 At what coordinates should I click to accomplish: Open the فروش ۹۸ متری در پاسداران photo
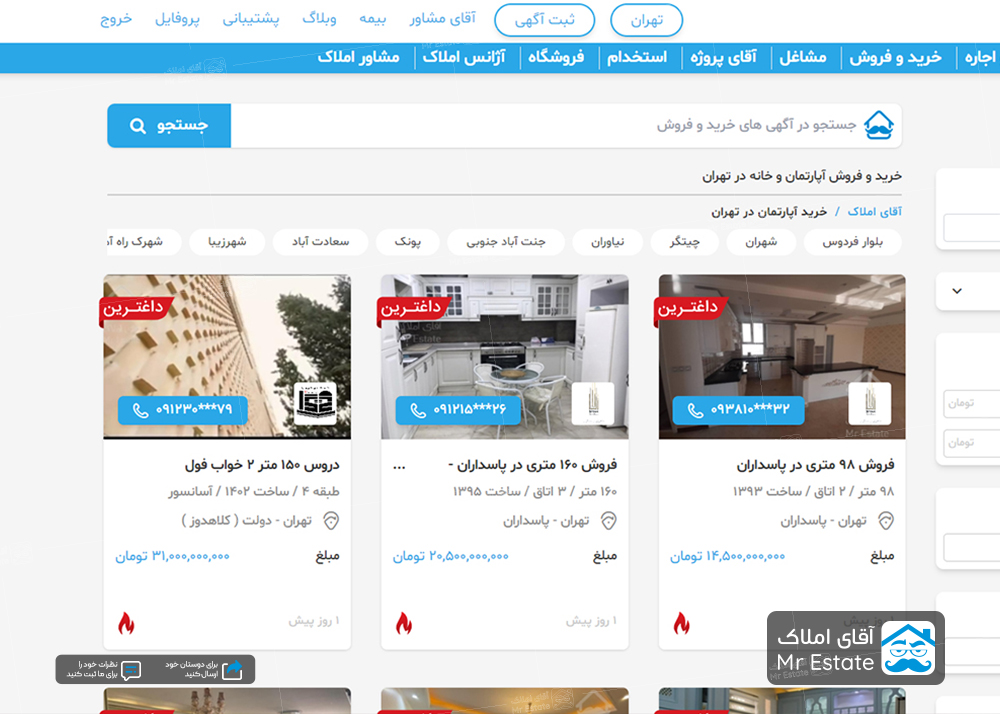tap(782, 357)
